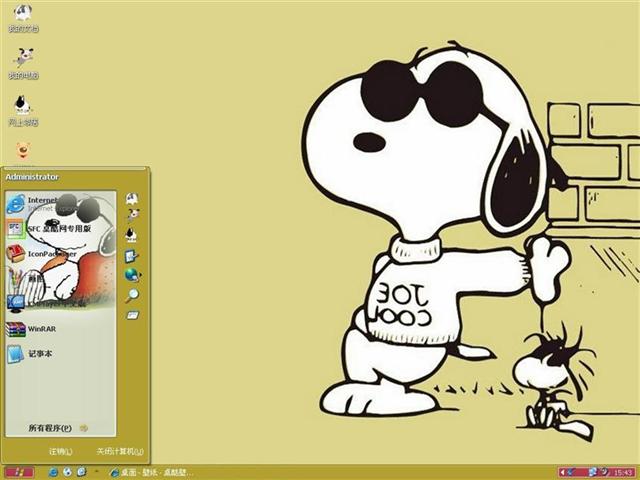Open the topmost Snoopy icon in Start menu's right column
The width and height of the screenshot is (640, 480).
tap(131, 199)
